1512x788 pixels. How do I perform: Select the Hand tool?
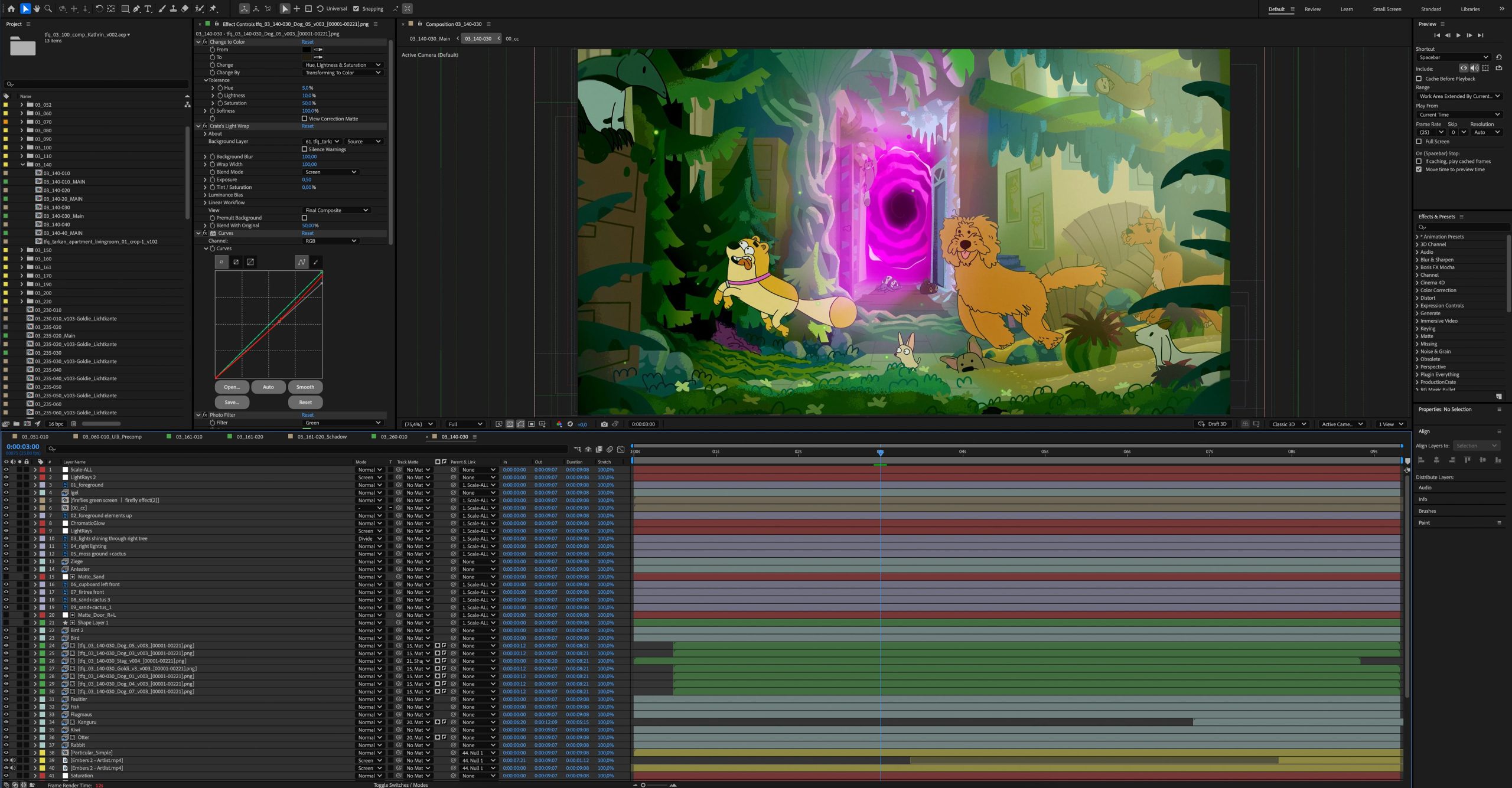pos(37,9)
